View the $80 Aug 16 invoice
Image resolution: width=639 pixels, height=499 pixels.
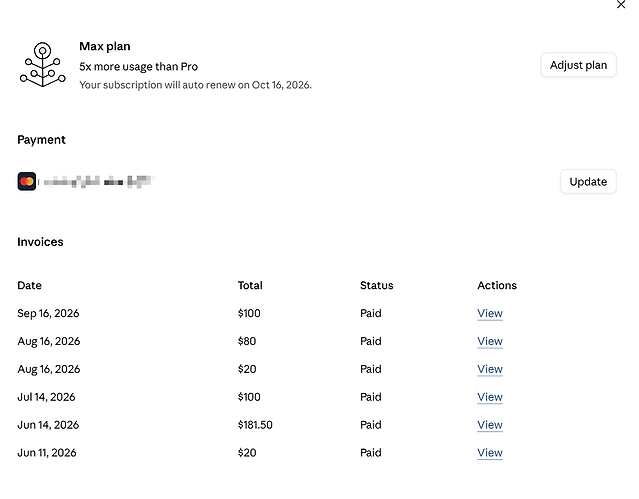tap(490, 341)
